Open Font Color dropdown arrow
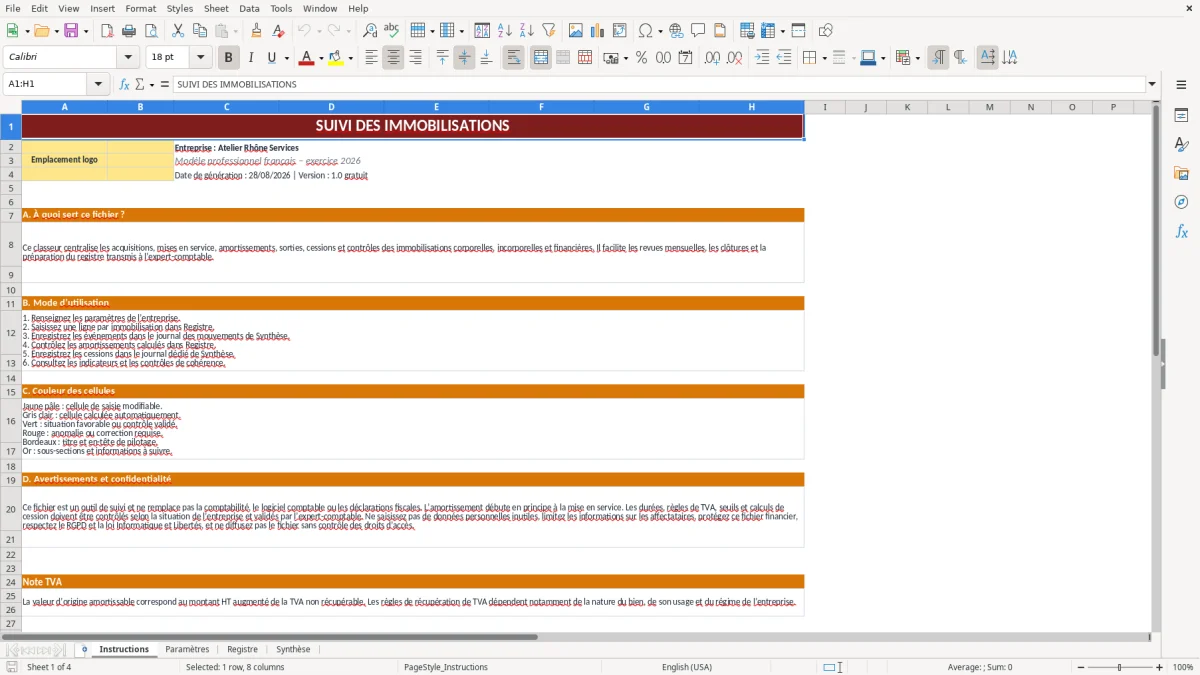Screen dimensions: 1200x675 pos(319,58)
